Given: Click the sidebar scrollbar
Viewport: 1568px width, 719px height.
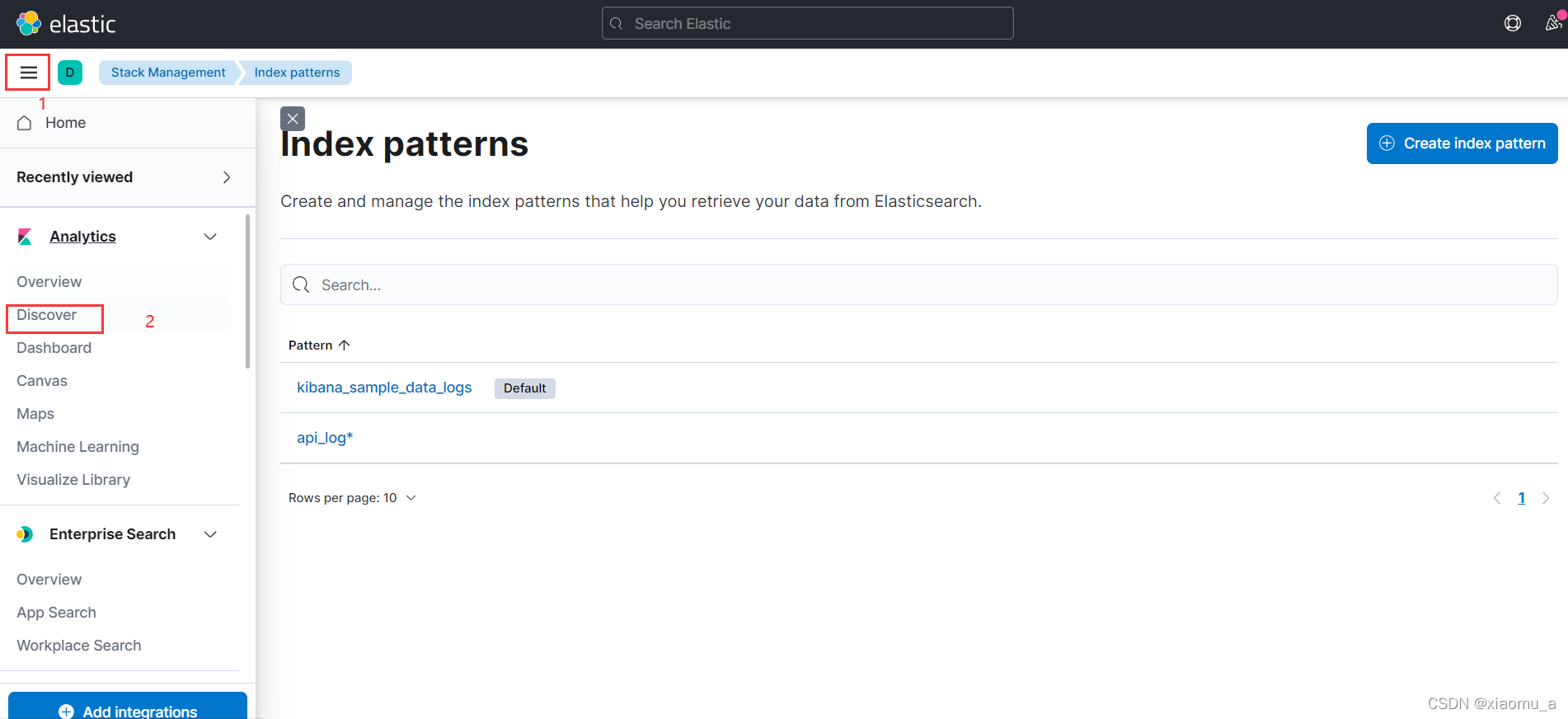Looking at the screenshot, I should pyautogui.click(x=247, y=291).
